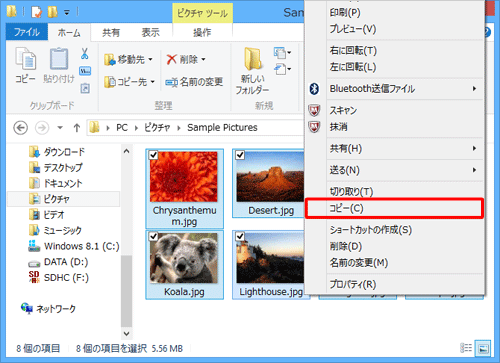
Task: Uncheck the Chrysanthemum.jpg checkbox
Action: tap(153, 155)
